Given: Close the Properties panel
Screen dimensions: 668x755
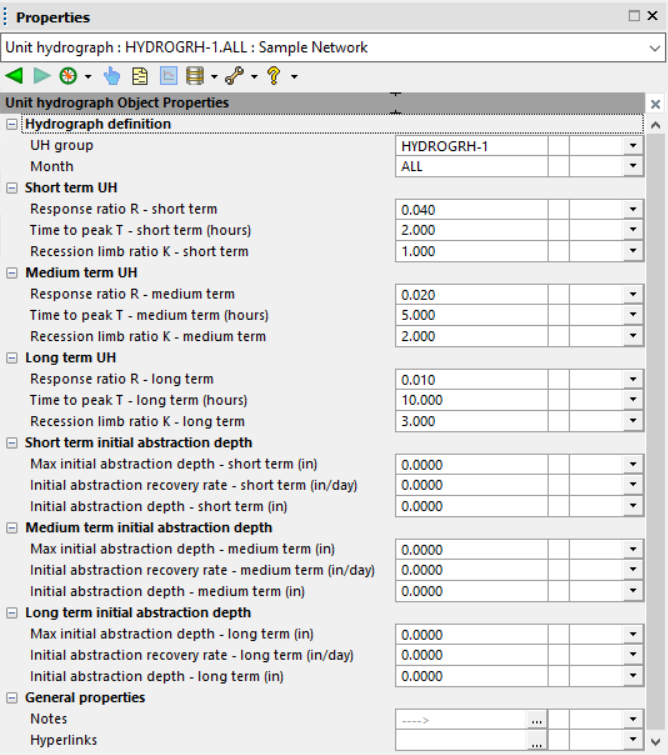Looking at the screenshot, I should pyautogui.click(x=653, y=16).
